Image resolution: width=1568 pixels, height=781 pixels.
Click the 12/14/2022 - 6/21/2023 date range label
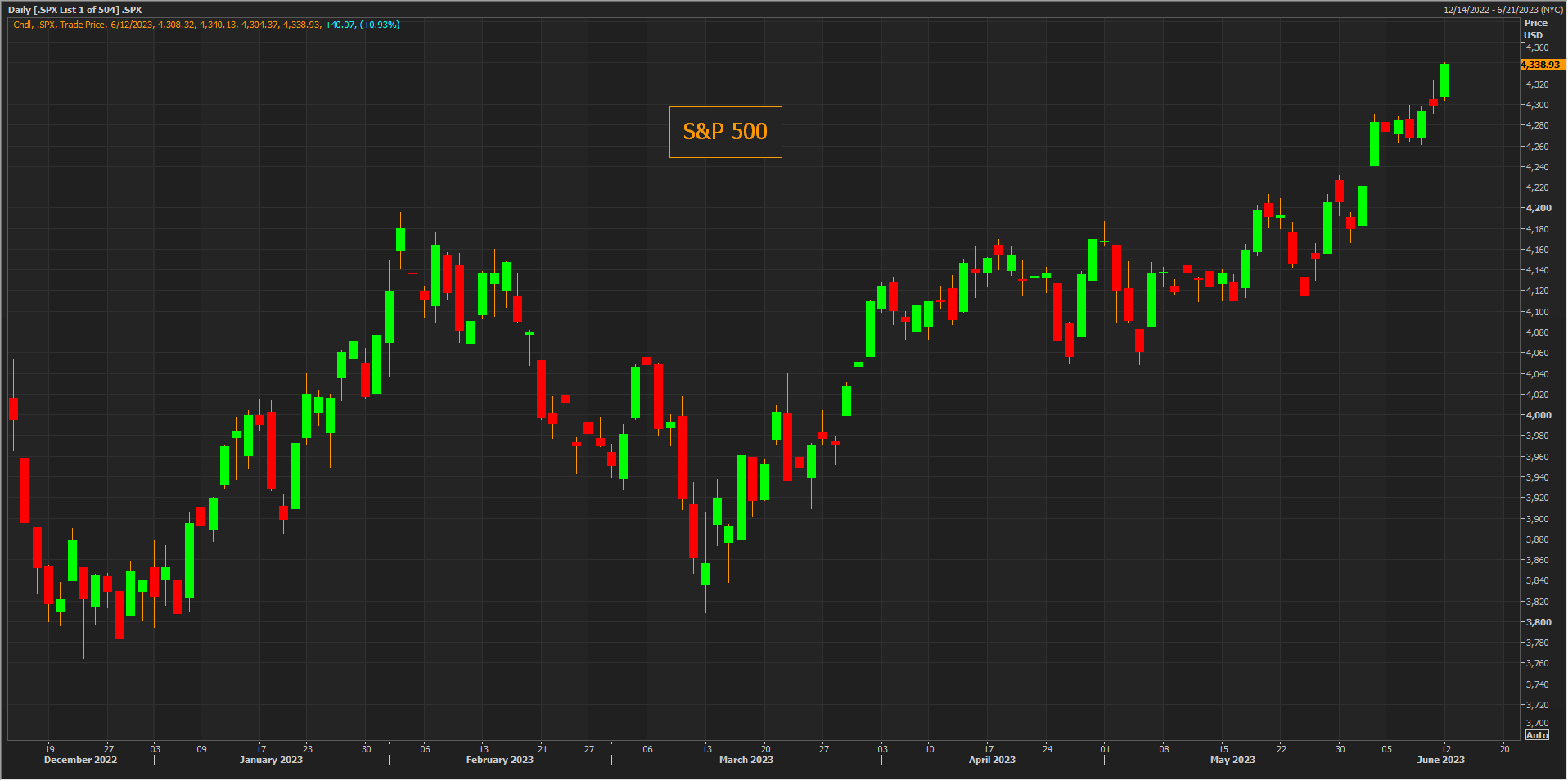click(x=1503, y=10)
